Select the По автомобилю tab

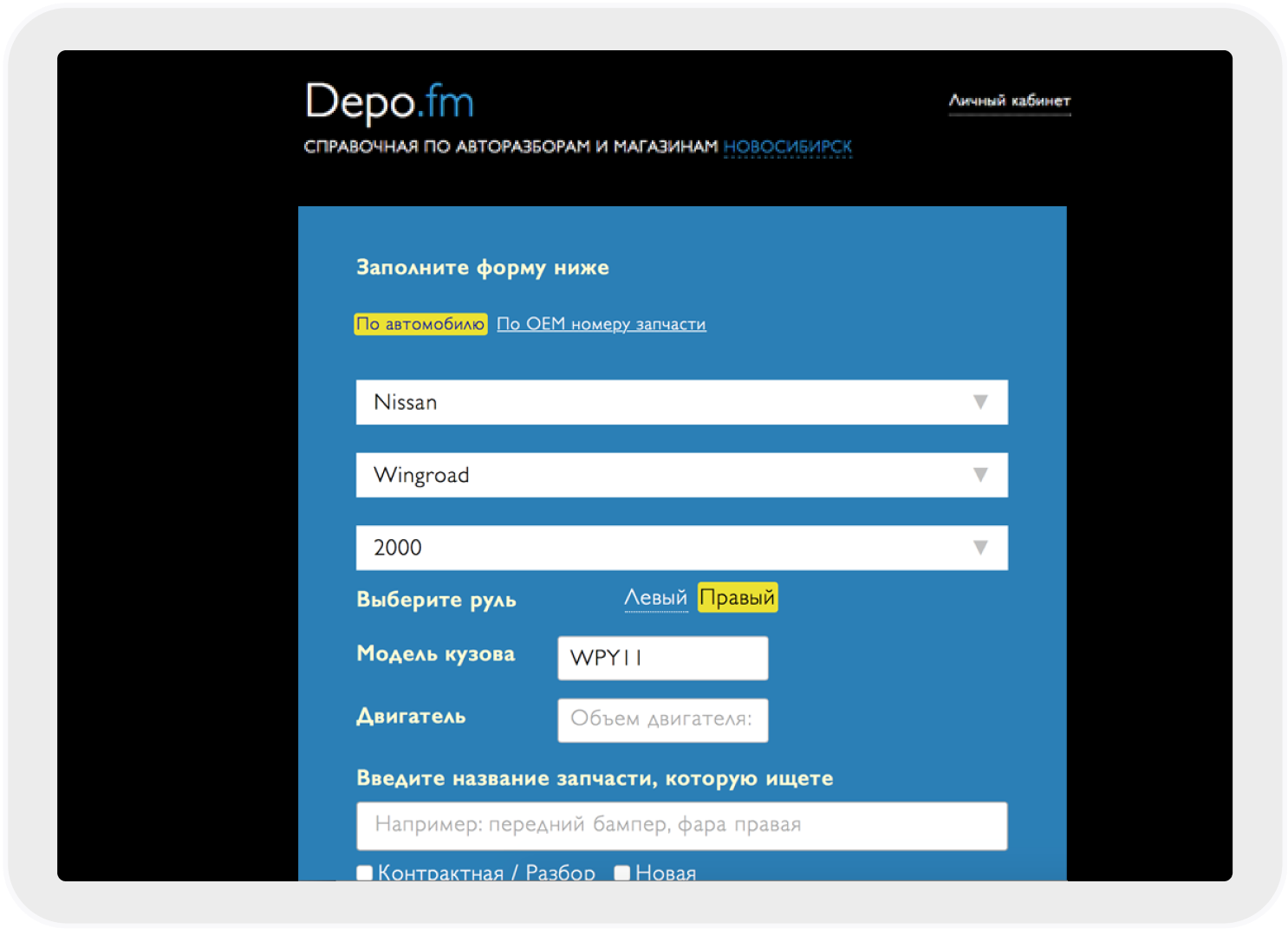(x=420, y=324)
